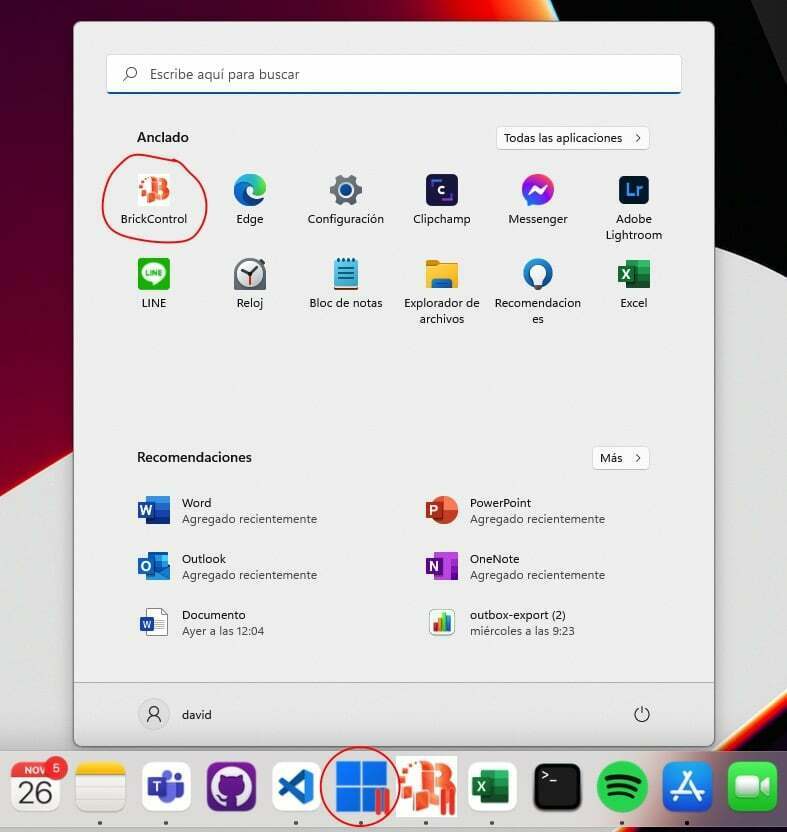Open the Reloj clock app
This screenshot has width=787, height=832.
[x=249, y=284]
